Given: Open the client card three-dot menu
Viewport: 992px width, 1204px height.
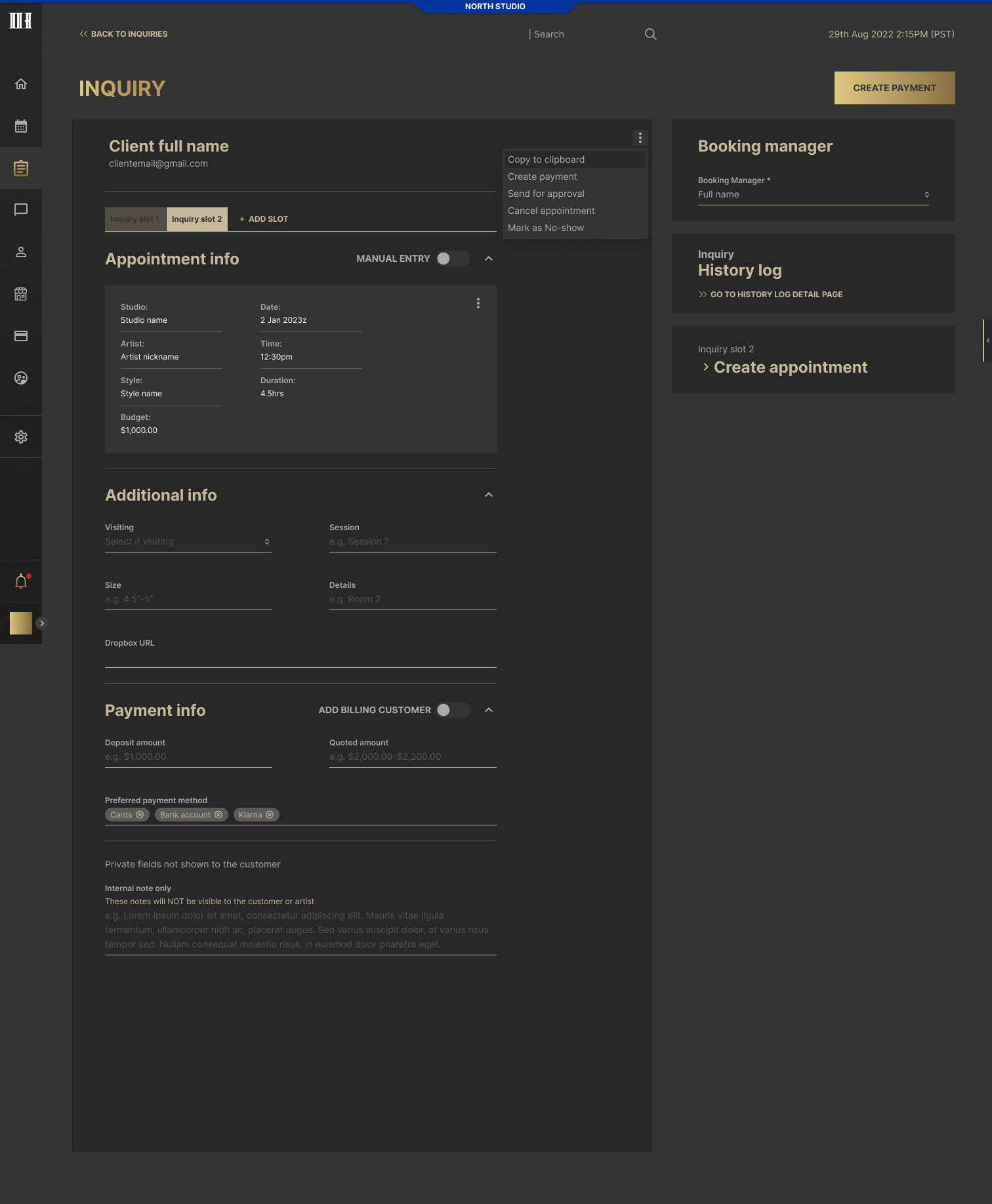Looking at the screenshot, I should tap(640, 138).
